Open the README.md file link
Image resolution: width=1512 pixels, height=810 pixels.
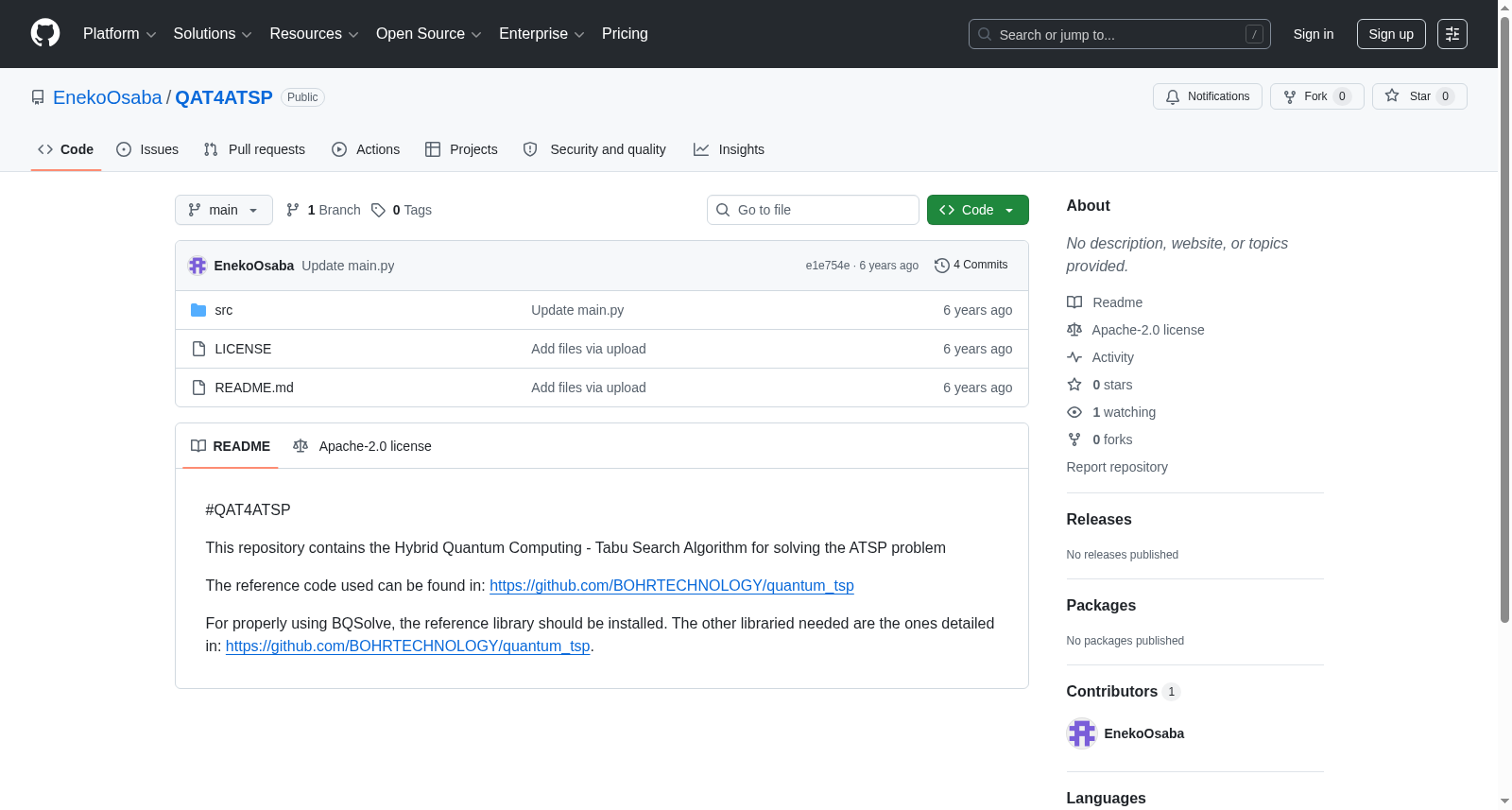pyautogui.click(x=254, y=388)
